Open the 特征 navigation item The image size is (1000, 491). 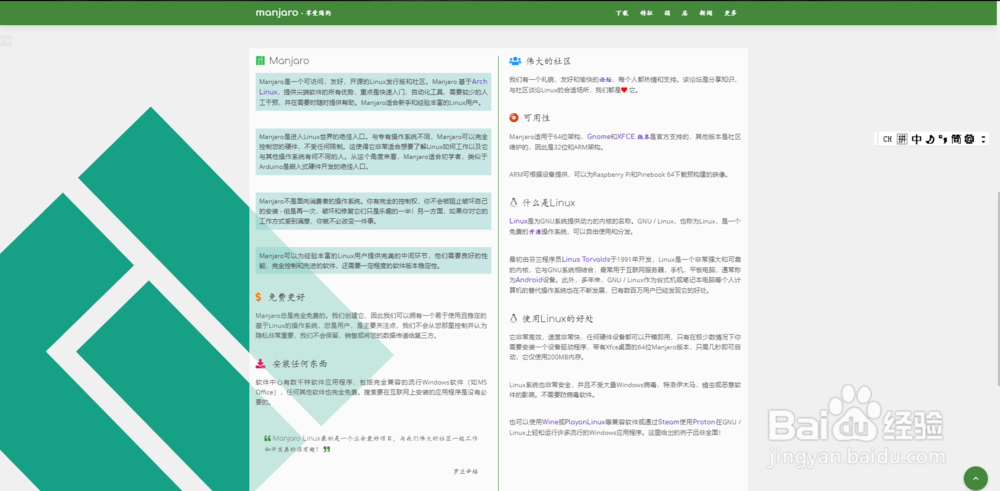pyautogui.click(x=646, y=13)
